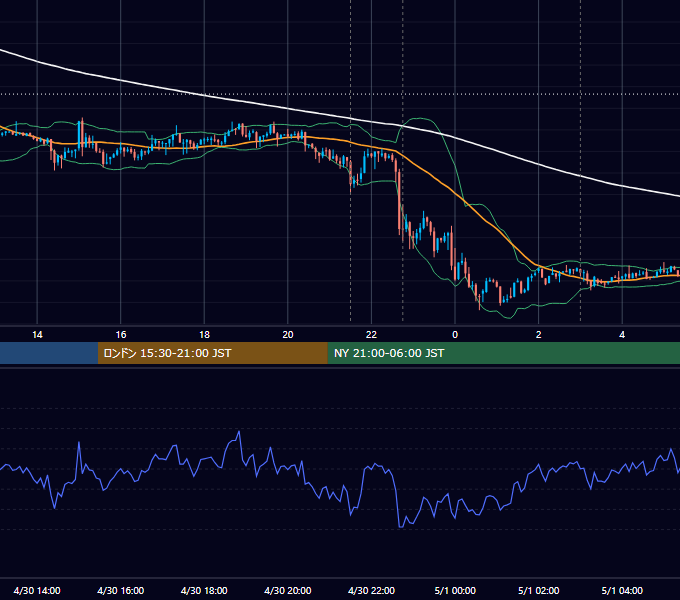The image size is (680, 600).
Task: Click the 20 hour label on price chart axis
Action: click(x=288, y=335)
